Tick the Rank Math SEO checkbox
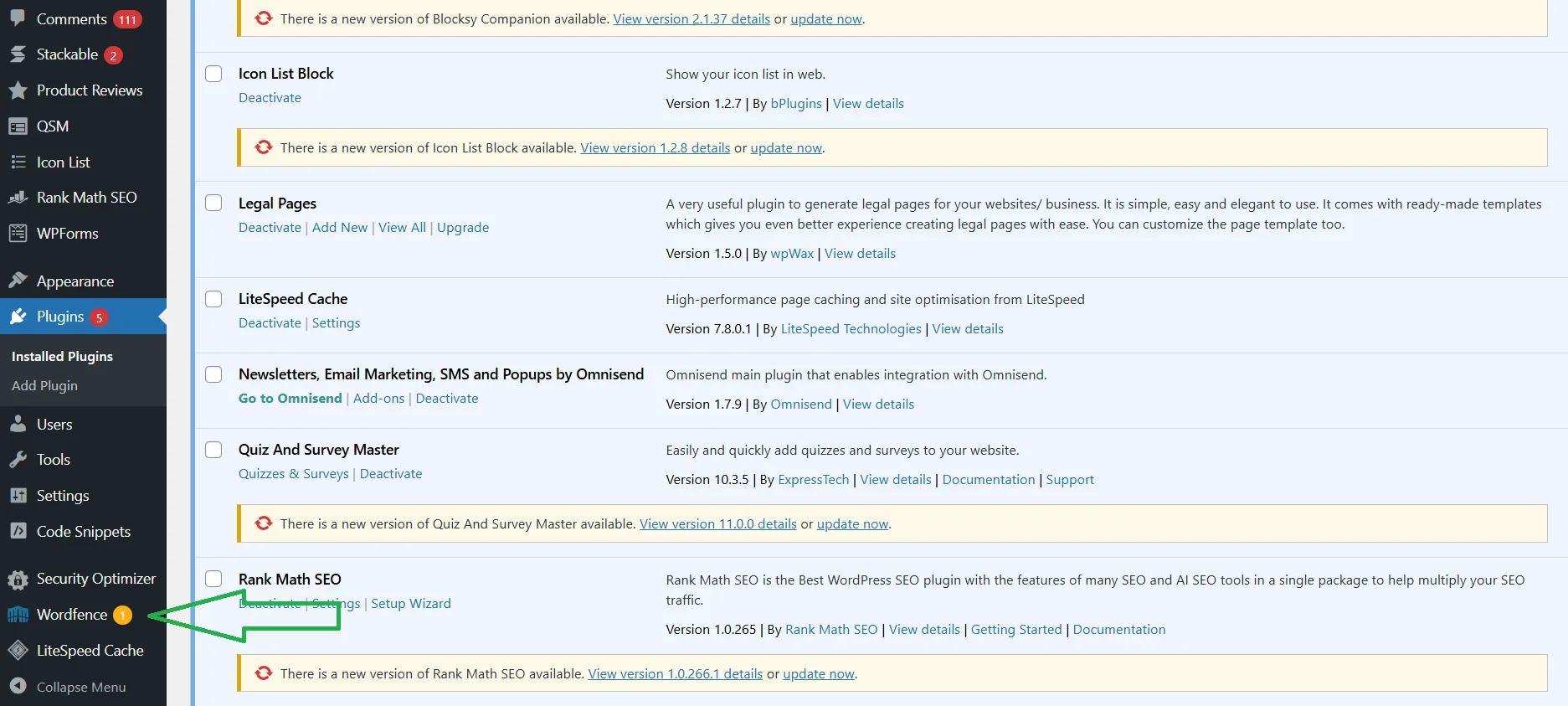Viewport: 1568px width, 706px height. (214, 579)
